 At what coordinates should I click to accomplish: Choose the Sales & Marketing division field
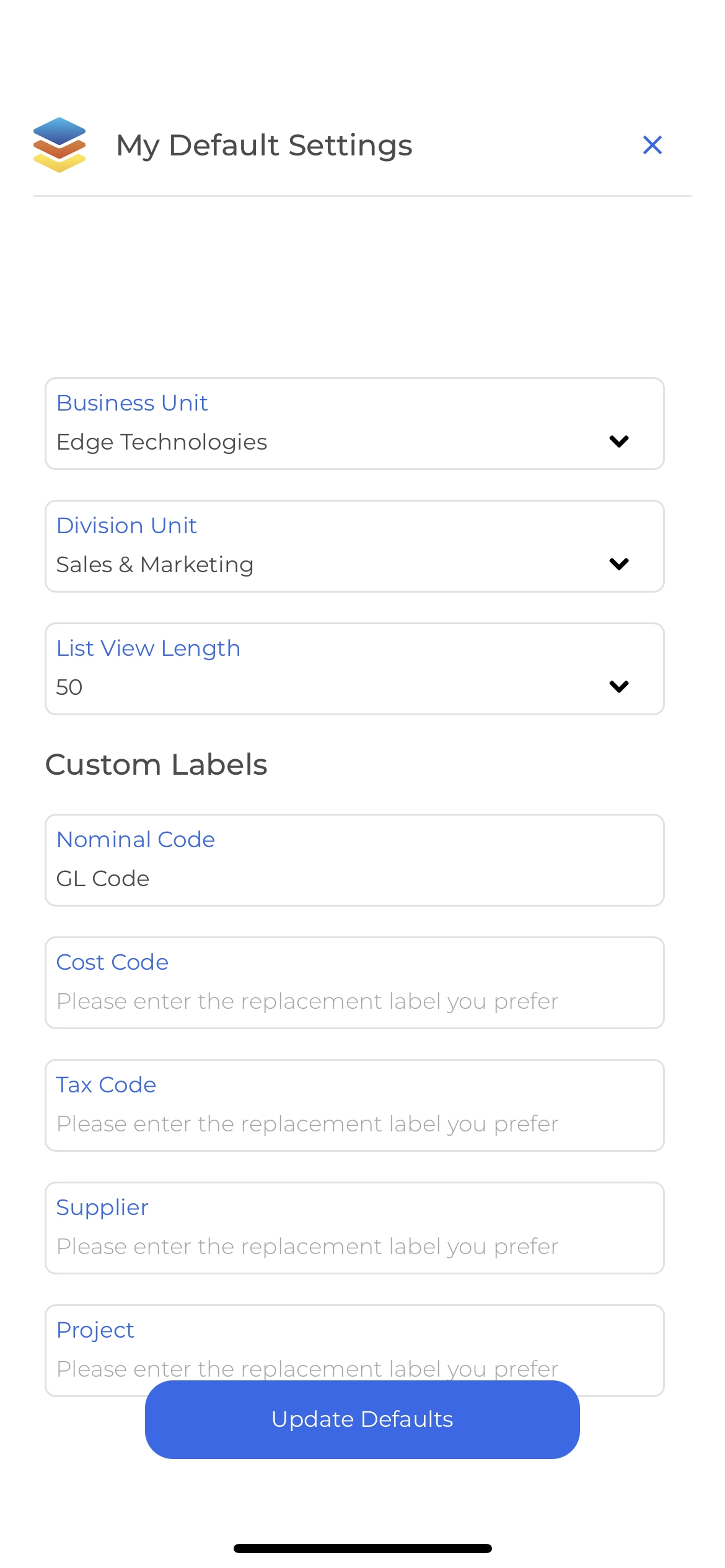pyautogui.click(x=155, y=565)
